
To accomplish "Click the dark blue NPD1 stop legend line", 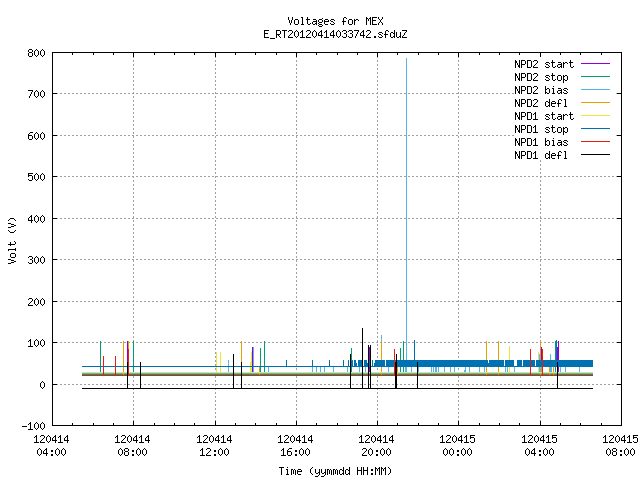I will coord(595,129).
